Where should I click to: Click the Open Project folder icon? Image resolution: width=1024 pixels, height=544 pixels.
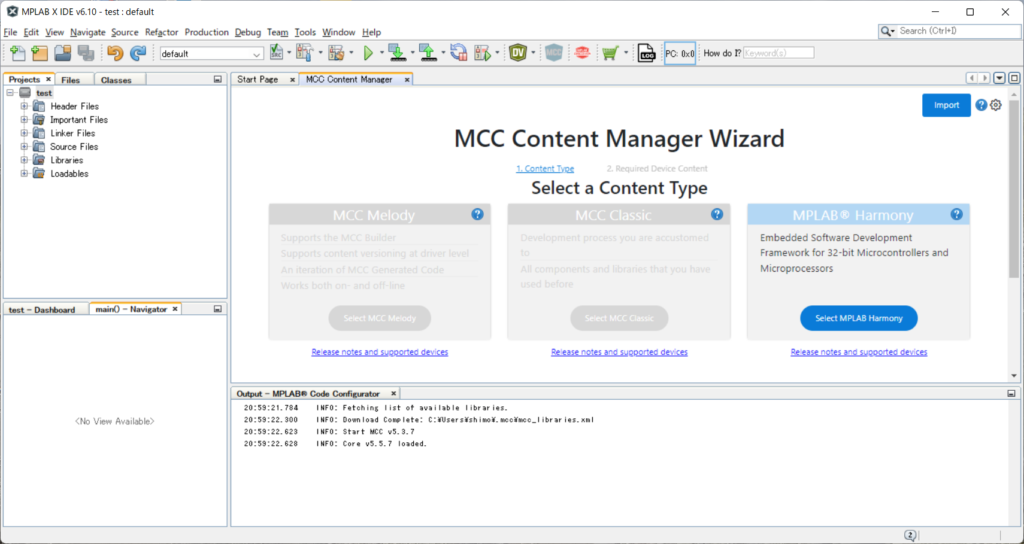point(64,53)
